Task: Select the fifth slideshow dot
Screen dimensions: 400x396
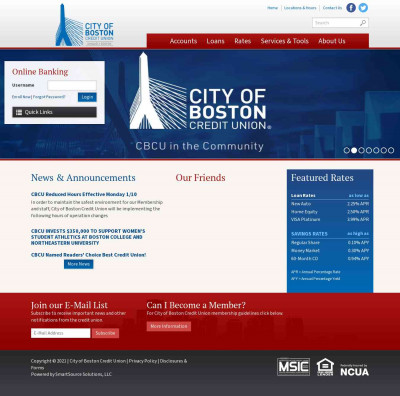Action: (376, 150)
